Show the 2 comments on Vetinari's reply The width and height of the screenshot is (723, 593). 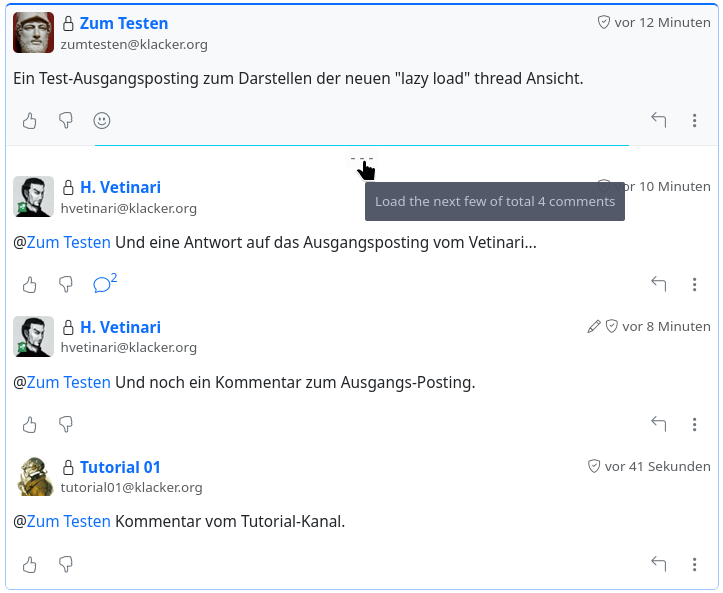(104, 284)
